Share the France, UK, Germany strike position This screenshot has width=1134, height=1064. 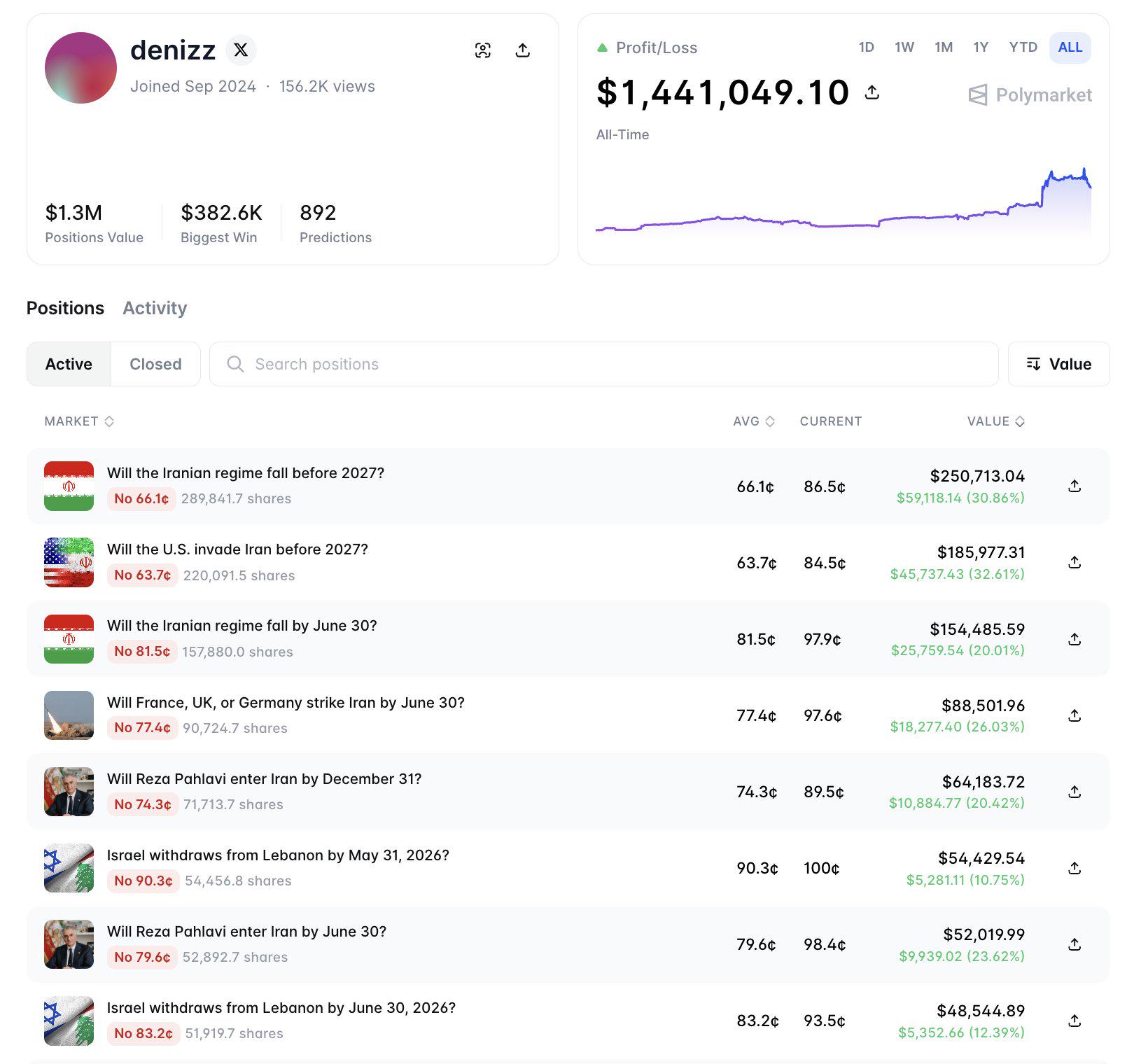(x=1074, y=715)
